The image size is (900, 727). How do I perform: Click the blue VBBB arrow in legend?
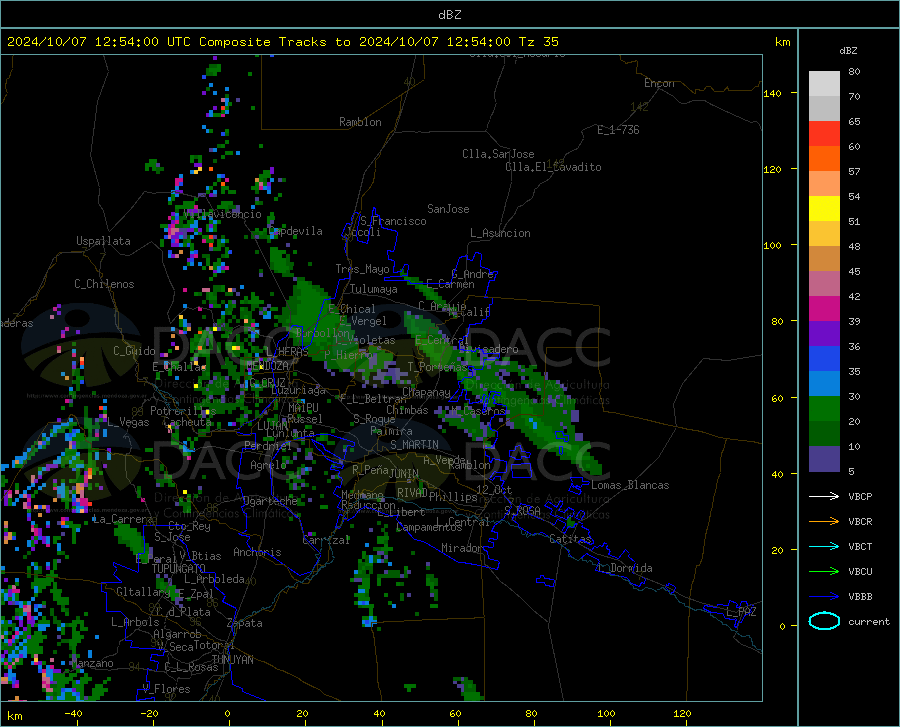click(824, 597)
